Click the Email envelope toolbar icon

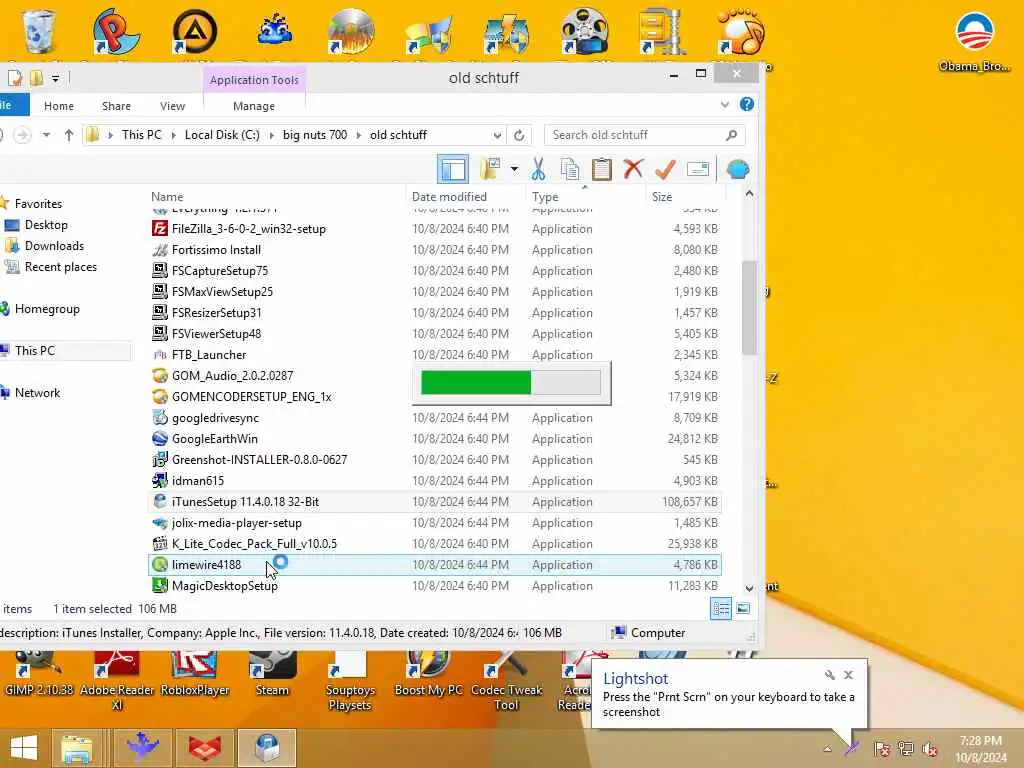point(697,169)
